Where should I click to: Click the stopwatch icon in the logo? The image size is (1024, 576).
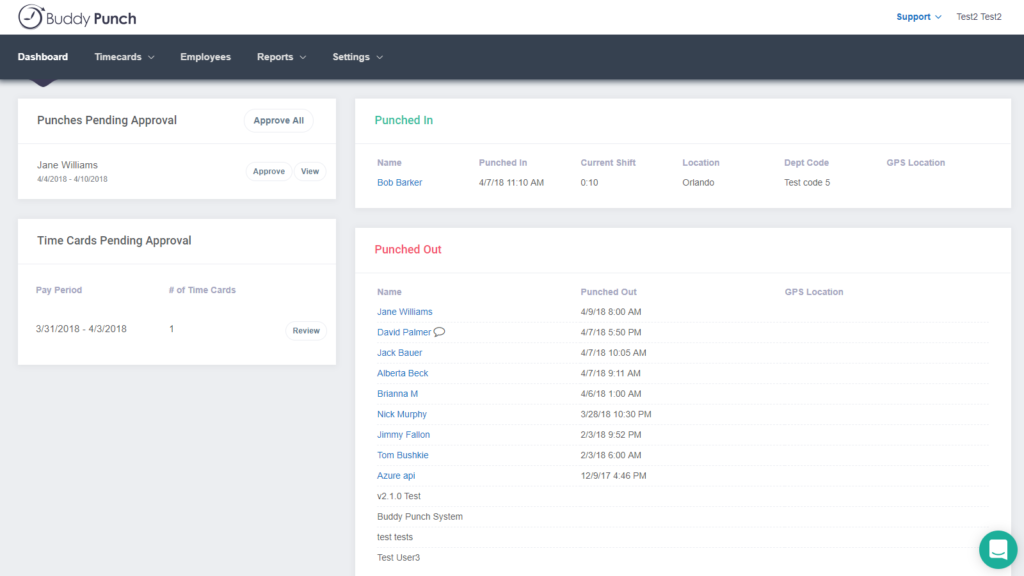32,17
